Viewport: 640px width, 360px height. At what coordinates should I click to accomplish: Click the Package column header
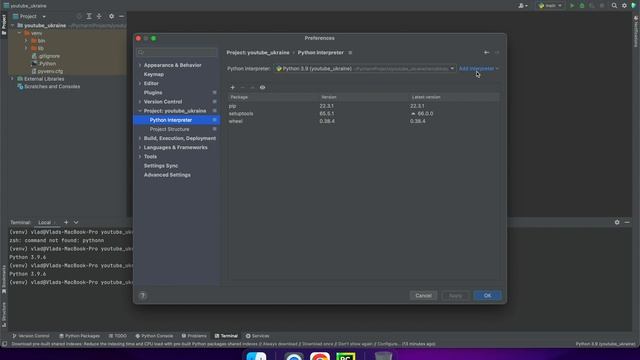pyautogui.click(x=239, y=97)
